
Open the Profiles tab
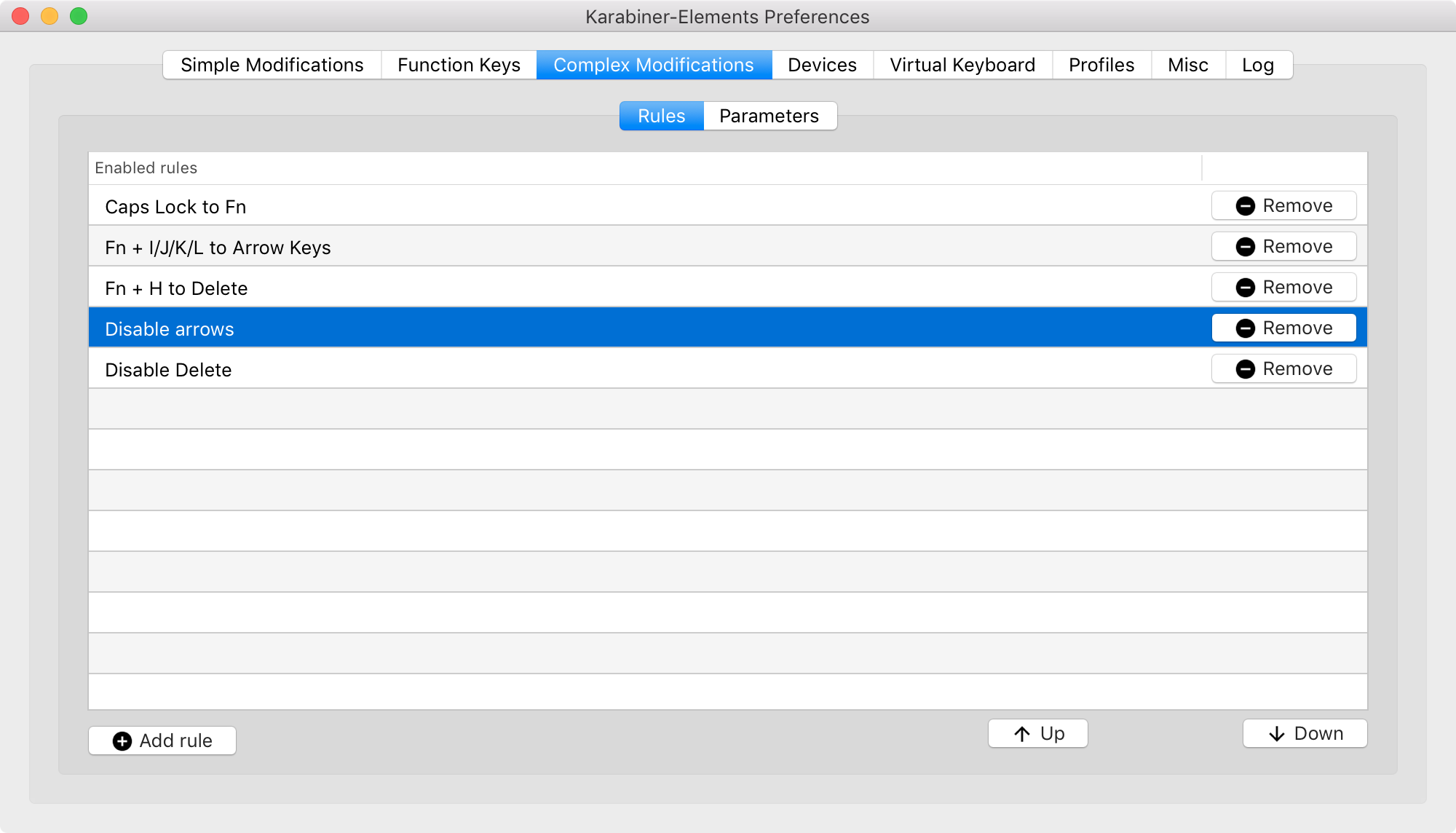(1101, 66)
